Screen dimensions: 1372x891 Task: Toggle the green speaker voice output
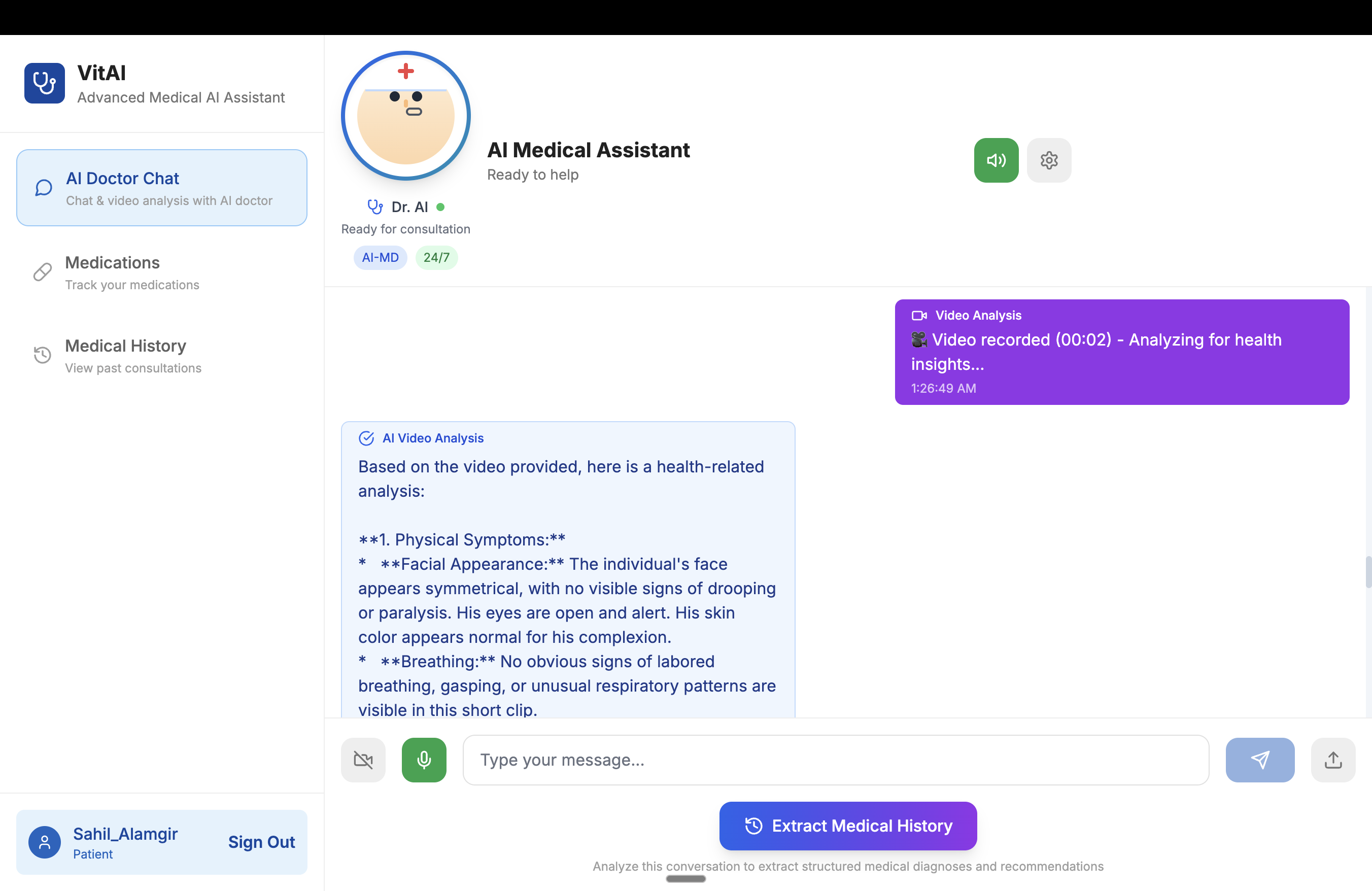coord(996,160)
